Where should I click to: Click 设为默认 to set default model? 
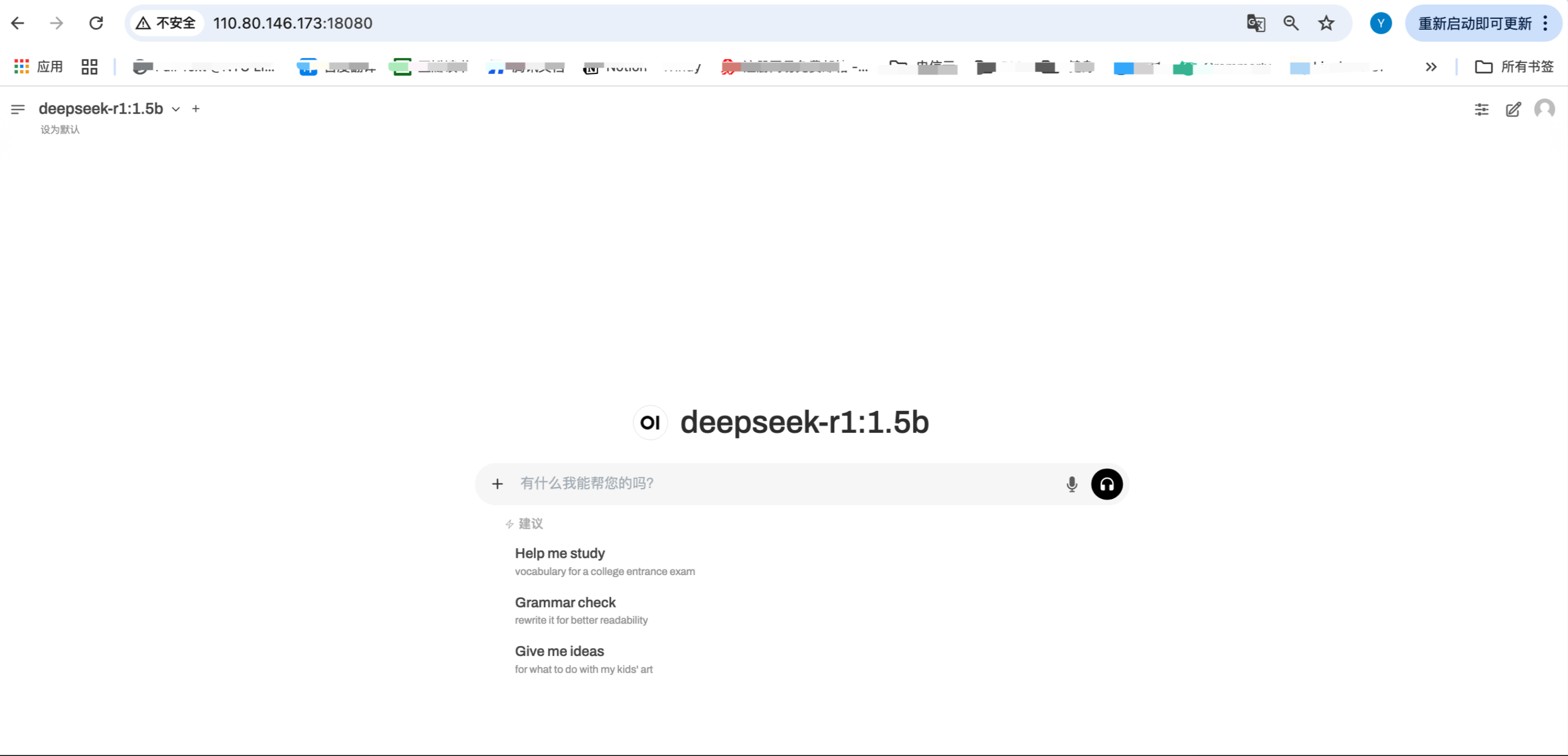59,129
